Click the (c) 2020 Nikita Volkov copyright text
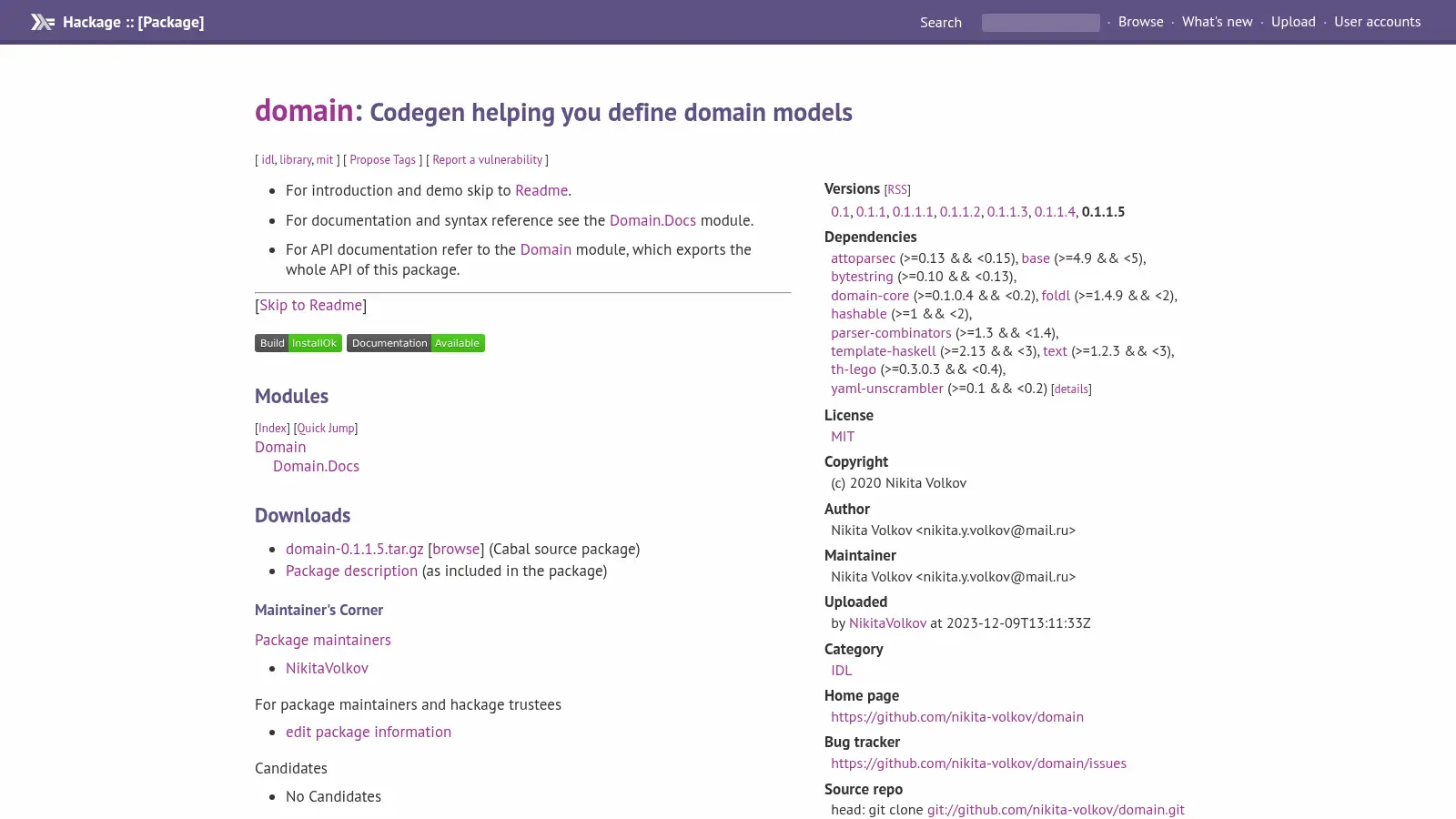The image size is (1456, 819). 898,483
